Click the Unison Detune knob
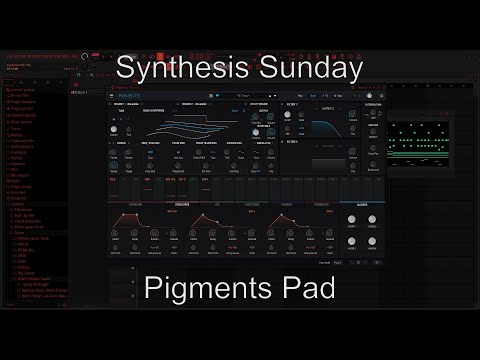The height and width of the screenshot is (360, 480). [x=129, y=152]
